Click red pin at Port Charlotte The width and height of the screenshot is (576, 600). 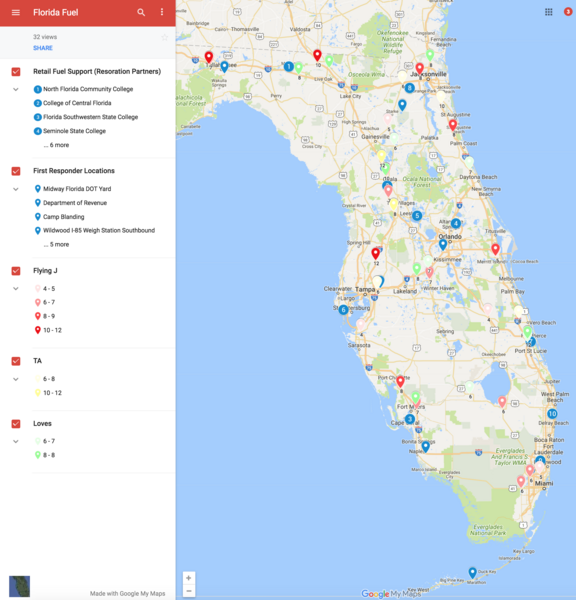pos(400,381)
